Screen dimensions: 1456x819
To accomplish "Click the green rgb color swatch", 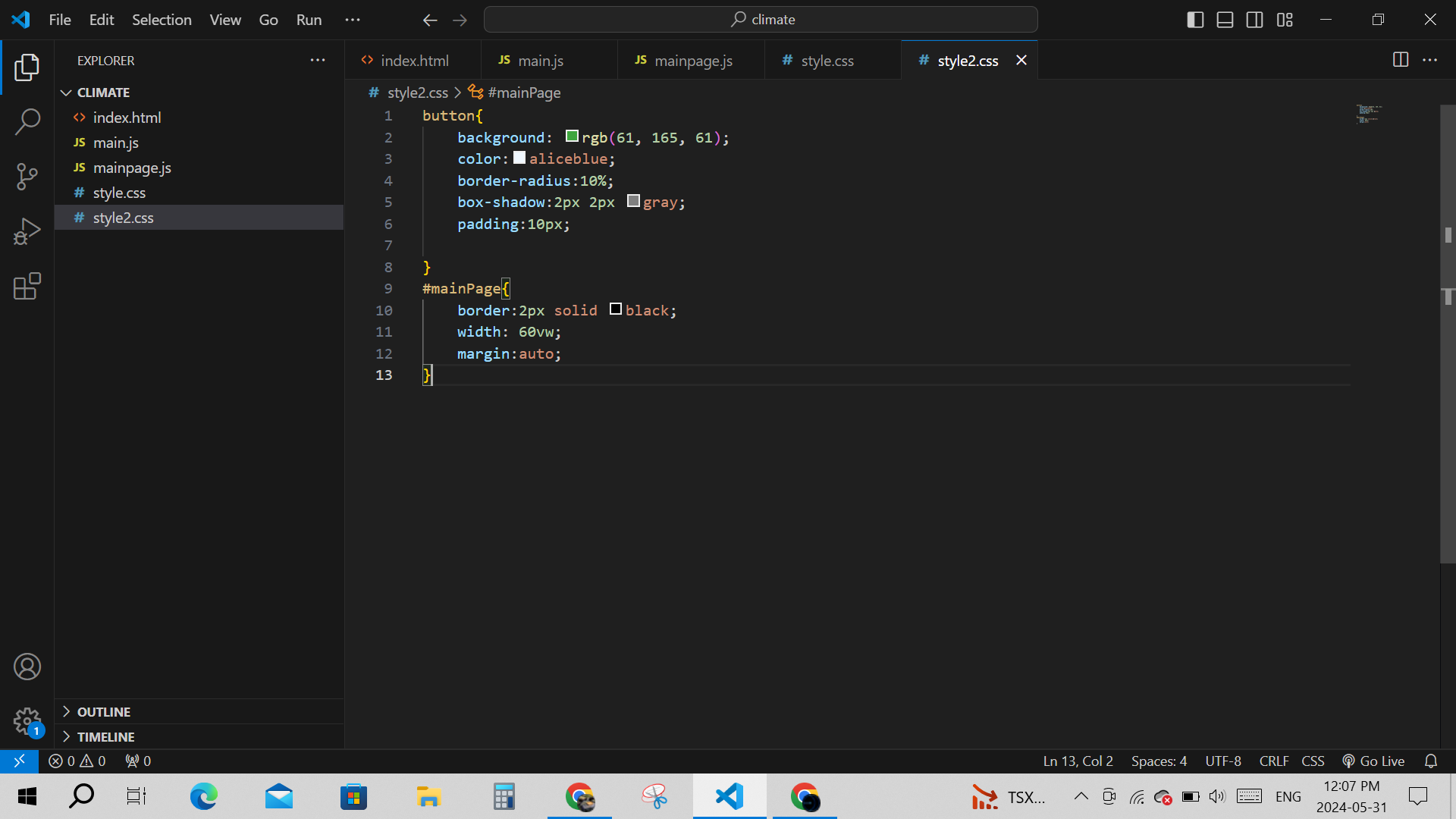I will (x=572, y=136).
